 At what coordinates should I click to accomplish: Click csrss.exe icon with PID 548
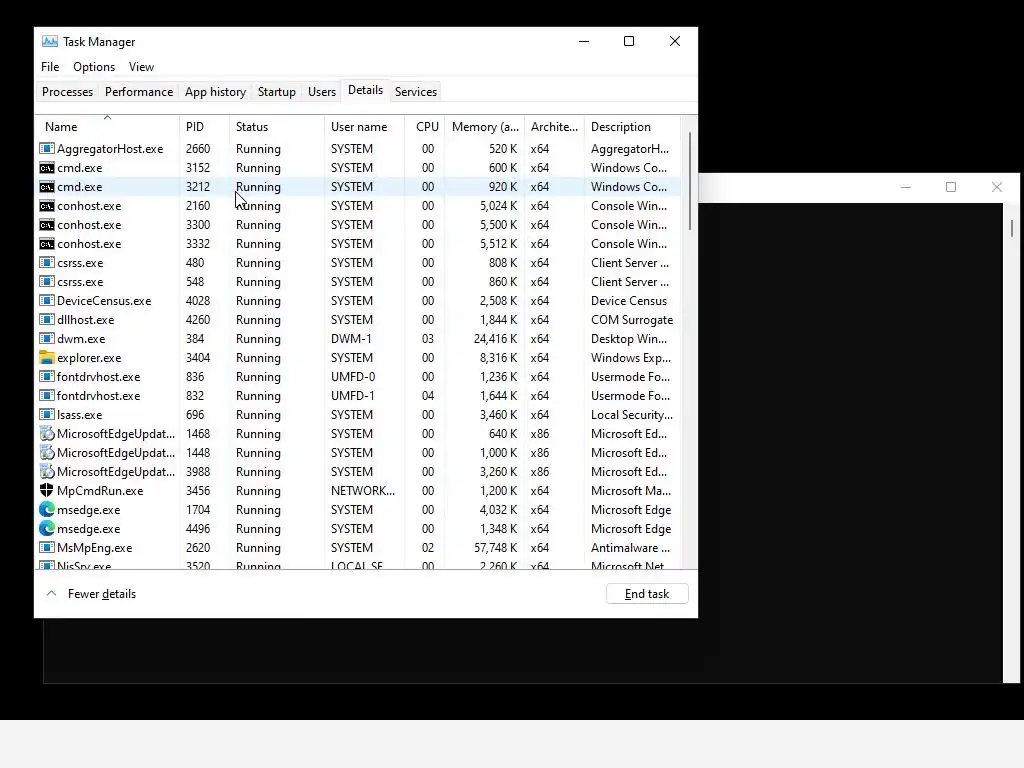click(x=46, y=281)
